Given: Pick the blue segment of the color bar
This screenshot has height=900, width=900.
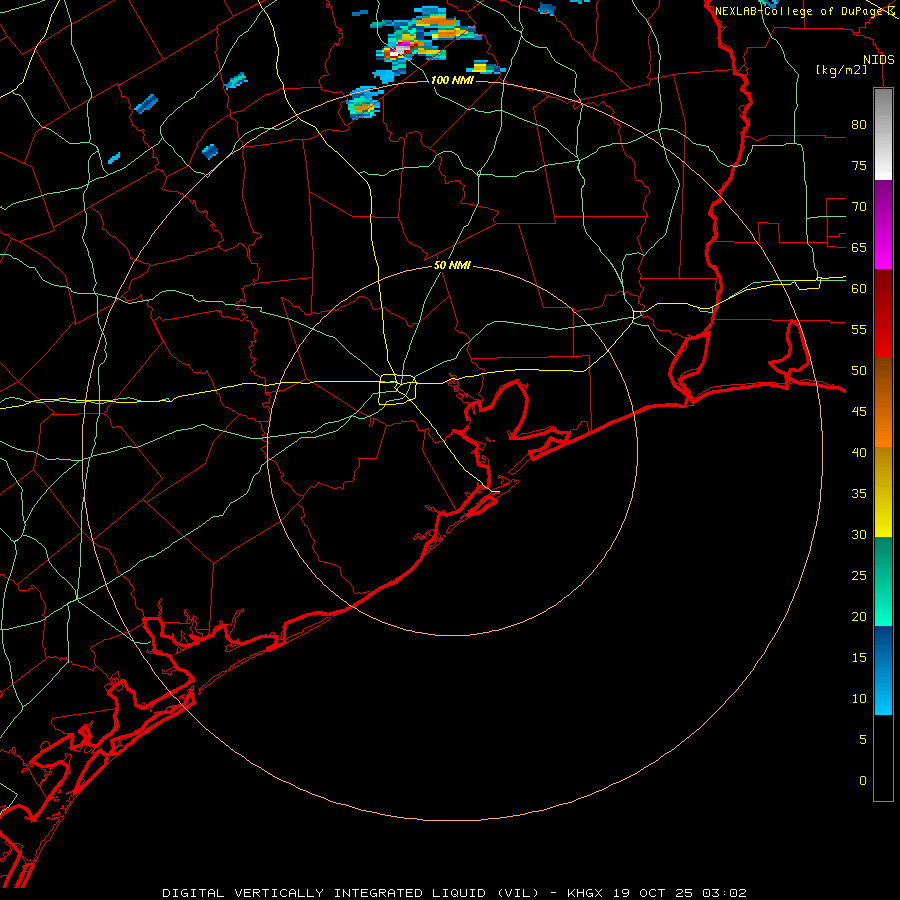Looking at the screenshot, I should (x=883, y=670).
